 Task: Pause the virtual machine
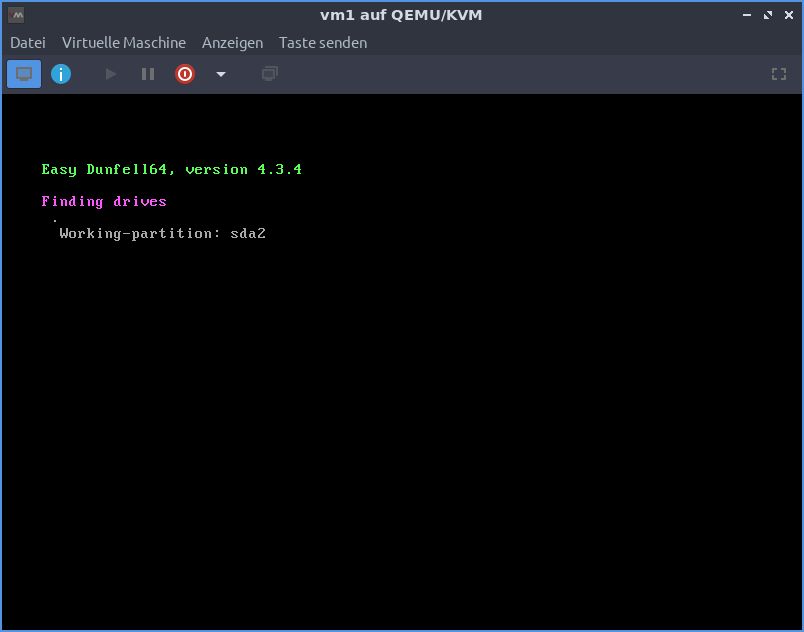[x=148, y=74]
